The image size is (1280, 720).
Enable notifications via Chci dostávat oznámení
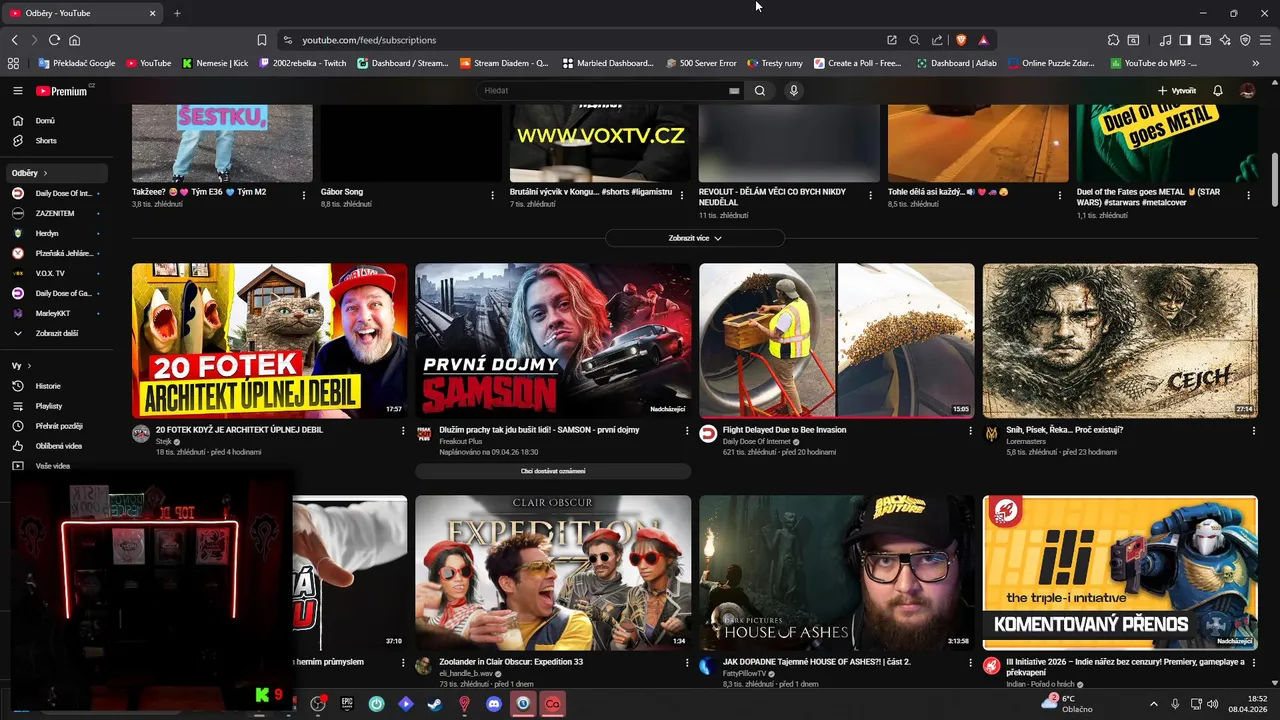pos(553,471)
